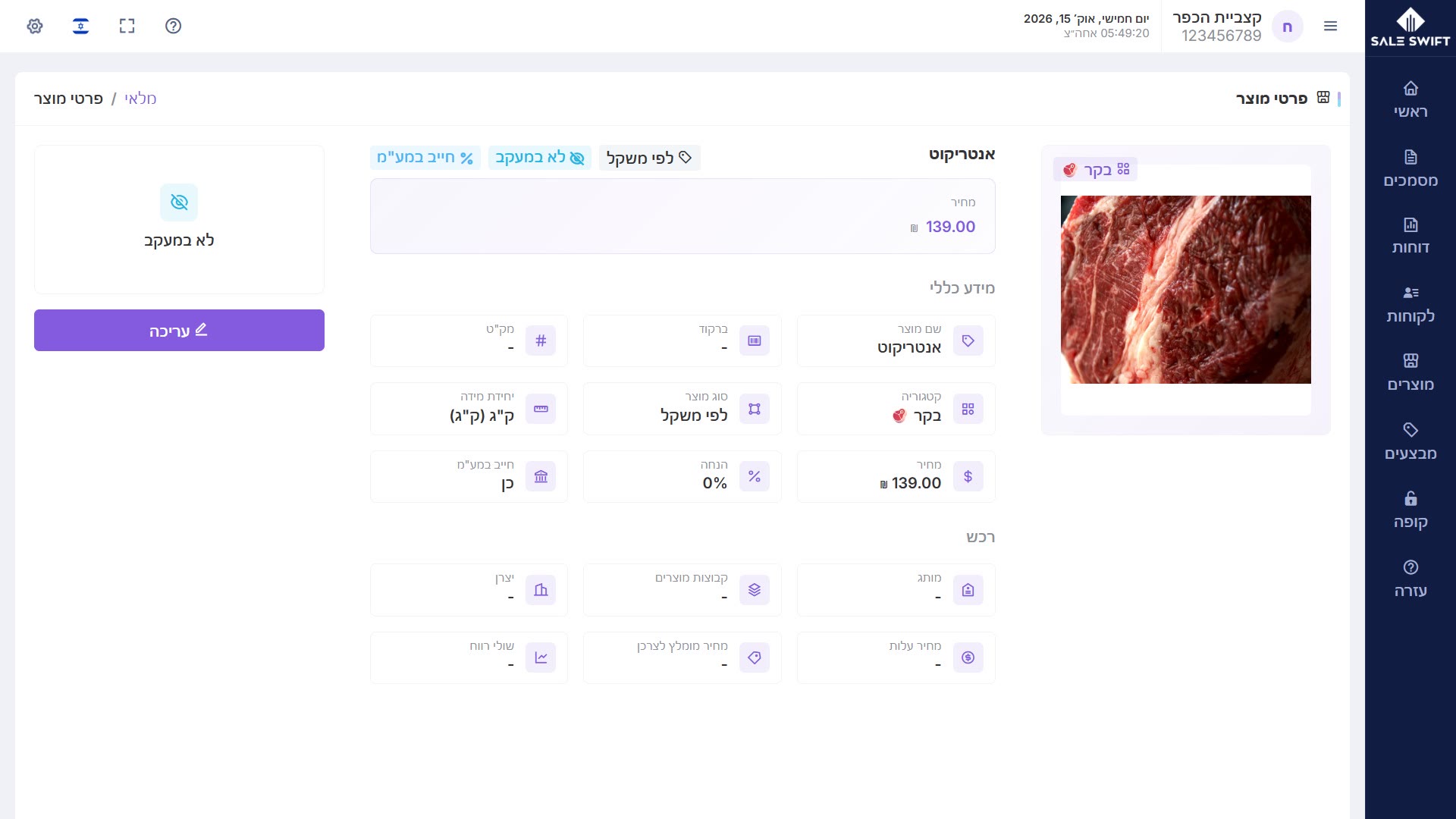
Task: Click the brand icon beside מותג
Action: coord(968,590)
